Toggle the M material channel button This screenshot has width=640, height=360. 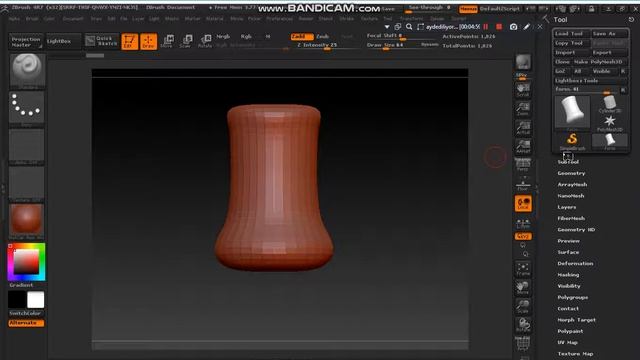coord(268,36)
